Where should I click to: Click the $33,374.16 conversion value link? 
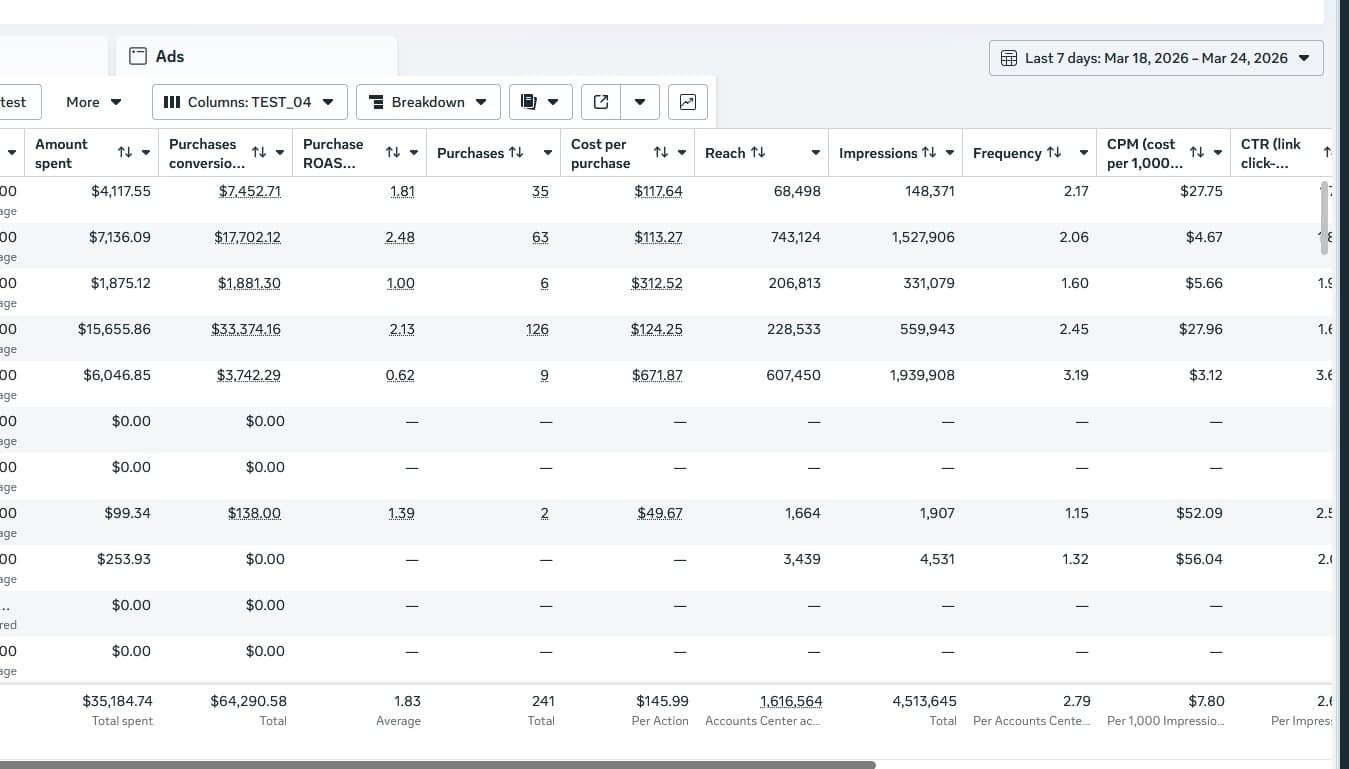[x=246, y=329]
